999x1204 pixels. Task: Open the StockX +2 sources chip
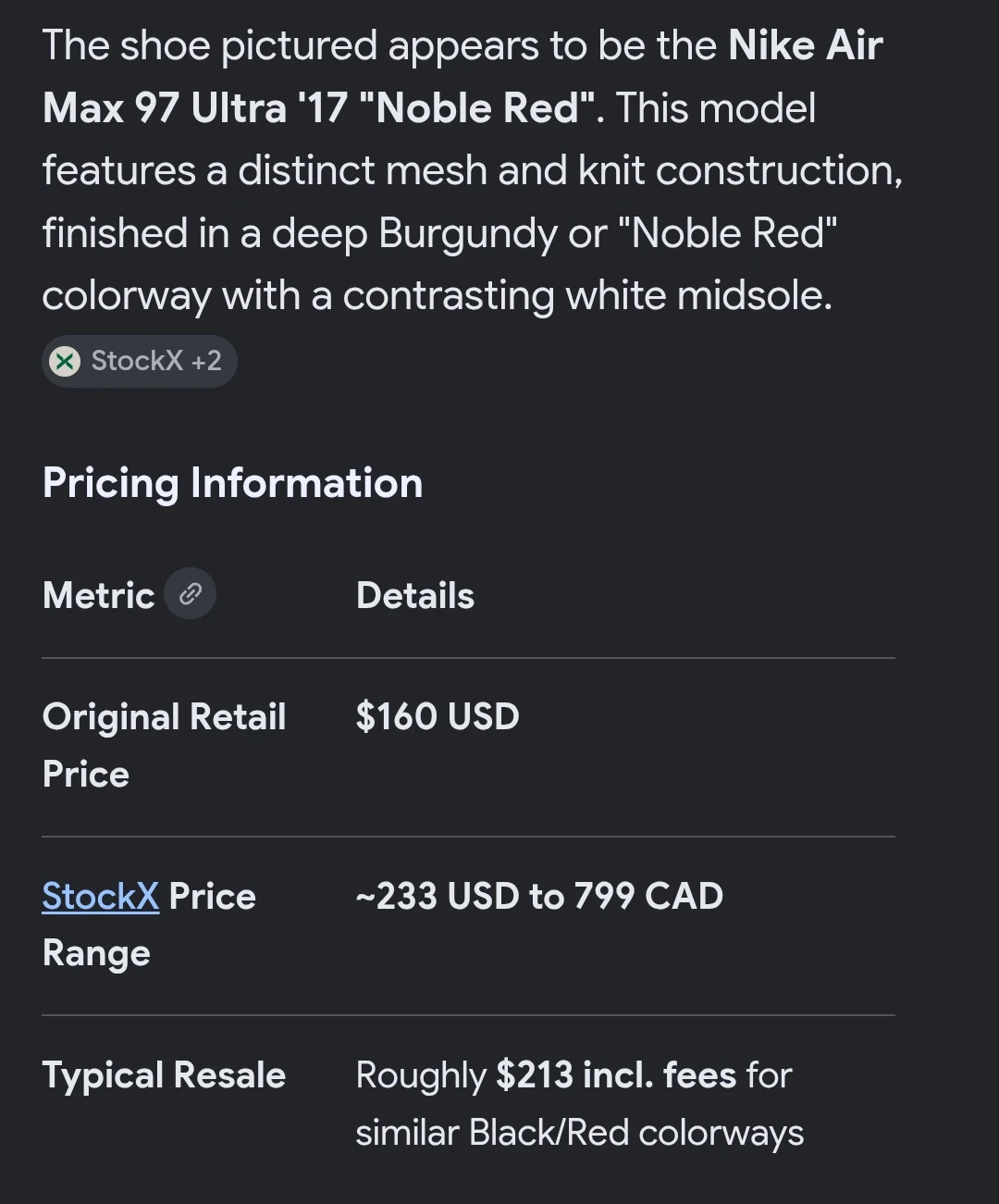tap(140, 361)
